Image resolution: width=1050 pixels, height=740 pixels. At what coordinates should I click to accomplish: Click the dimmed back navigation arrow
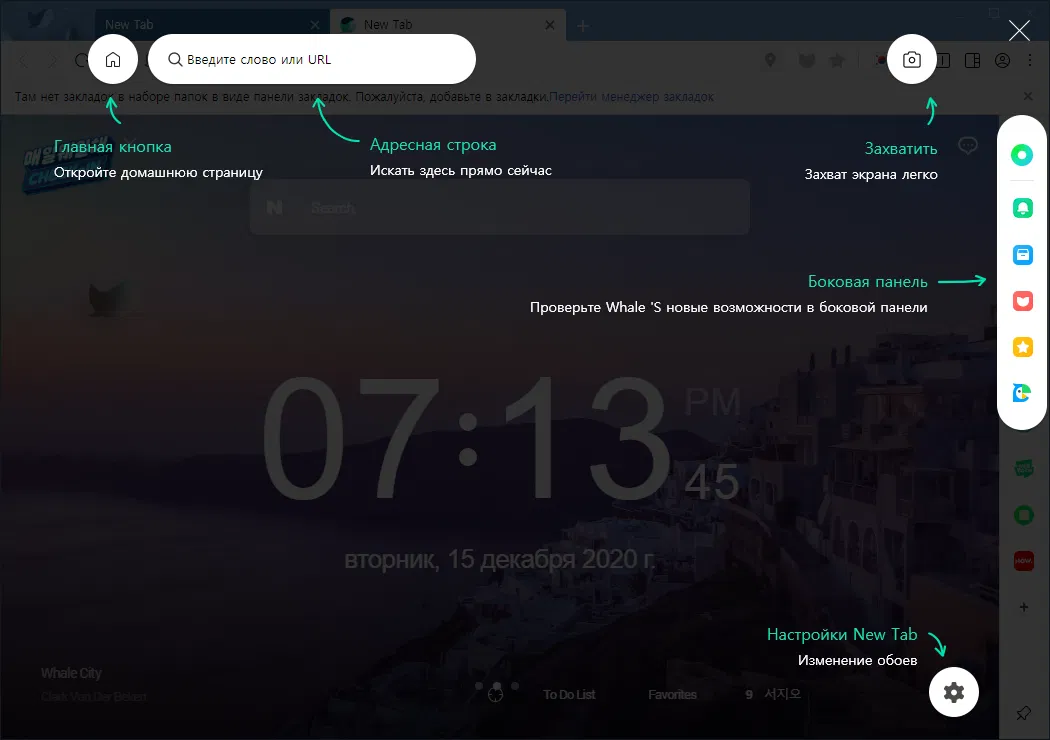click(x=23, y=61)
